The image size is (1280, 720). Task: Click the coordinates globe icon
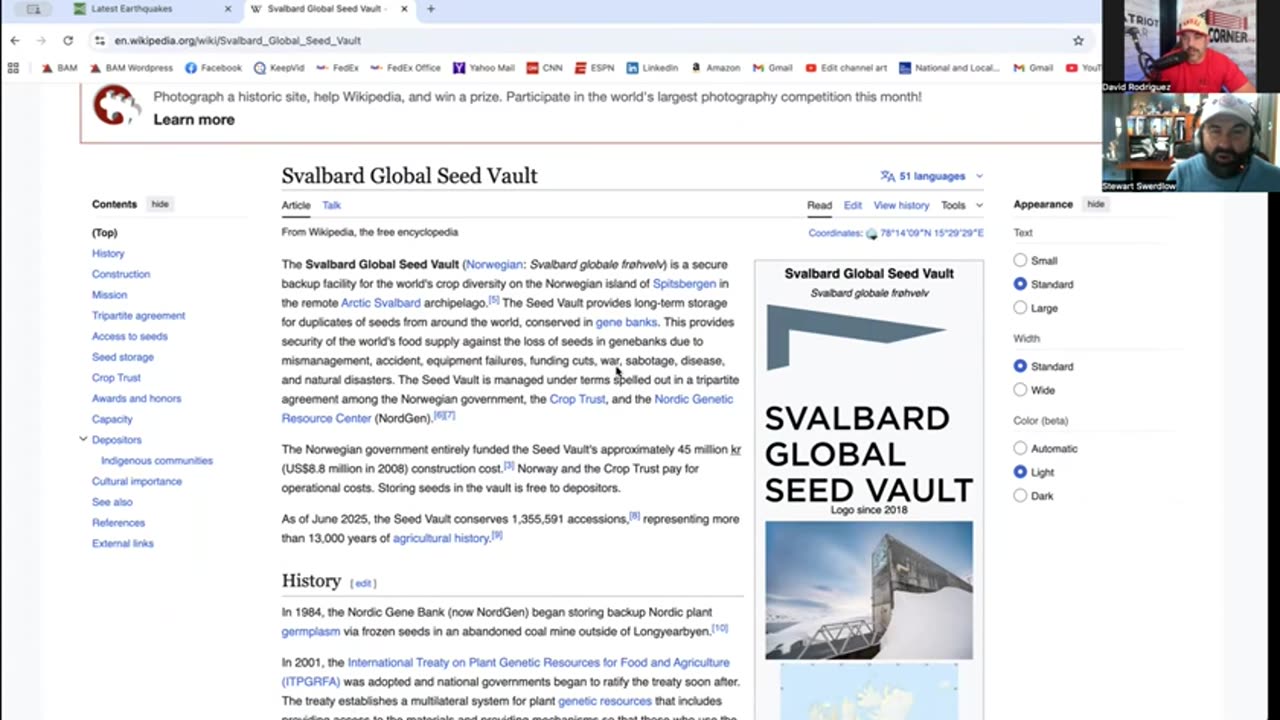point(871,234)
